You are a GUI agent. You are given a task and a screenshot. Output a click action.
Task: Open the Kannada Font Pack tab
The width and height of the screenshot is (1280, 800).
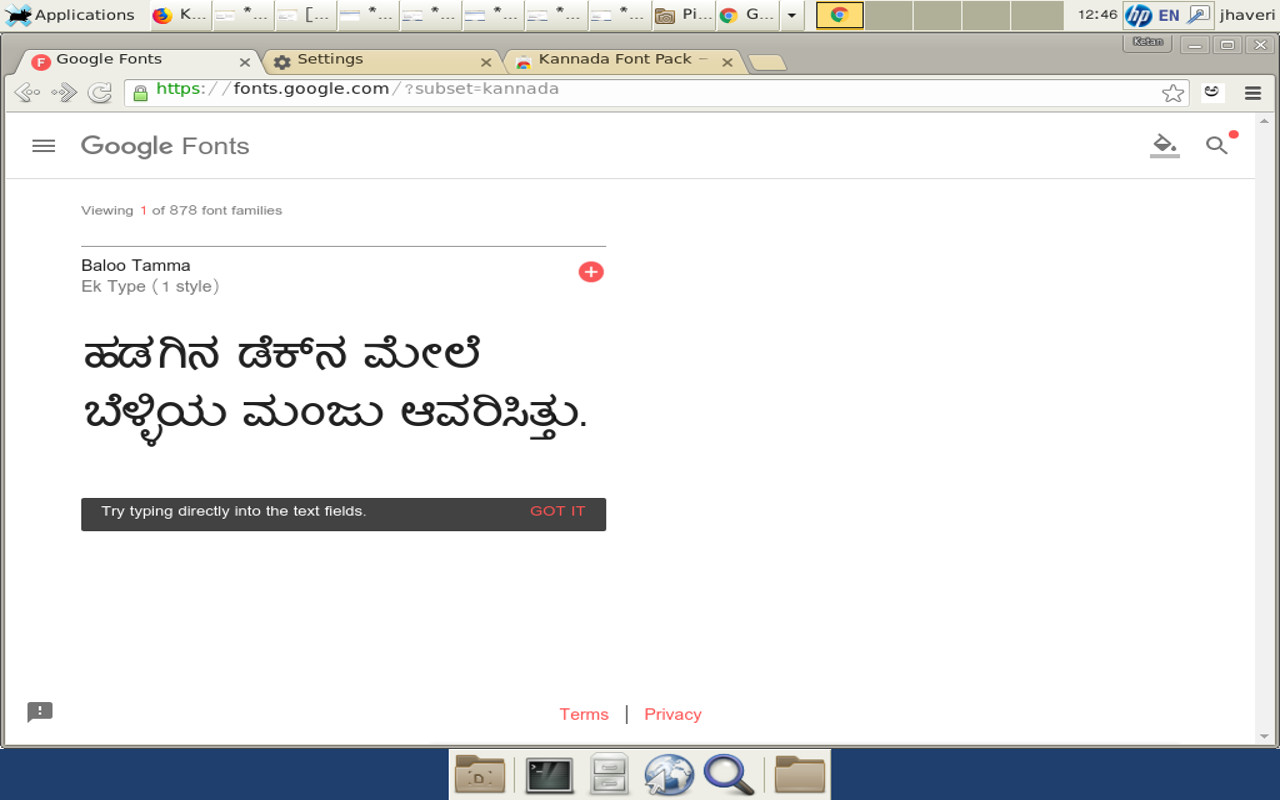(613, 59)
